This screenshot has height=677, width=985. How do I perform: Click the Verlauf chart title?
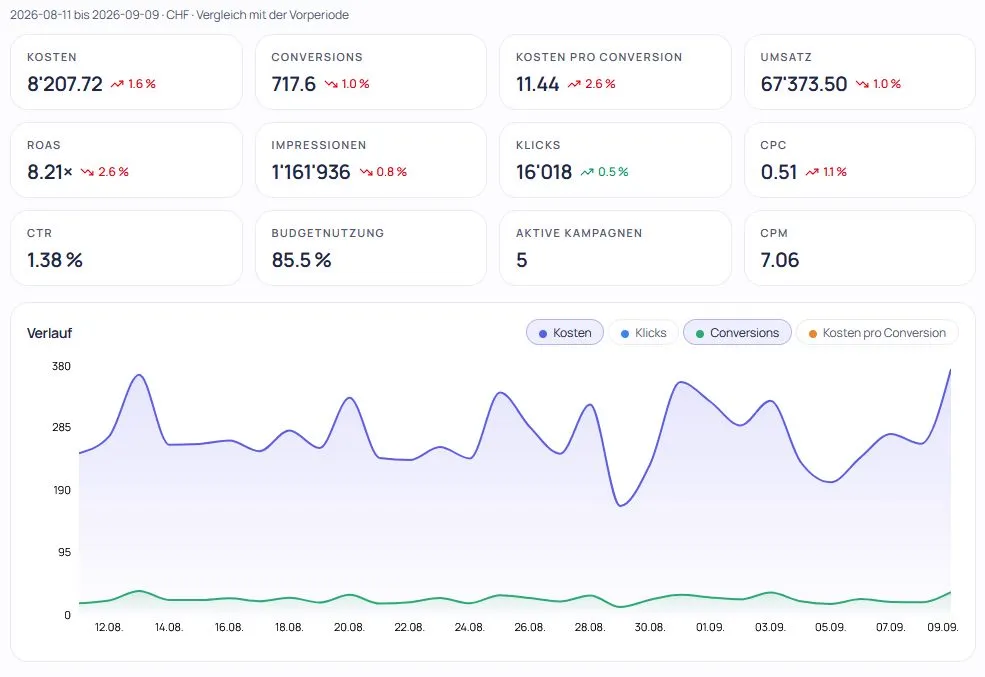tap(49, 333)
